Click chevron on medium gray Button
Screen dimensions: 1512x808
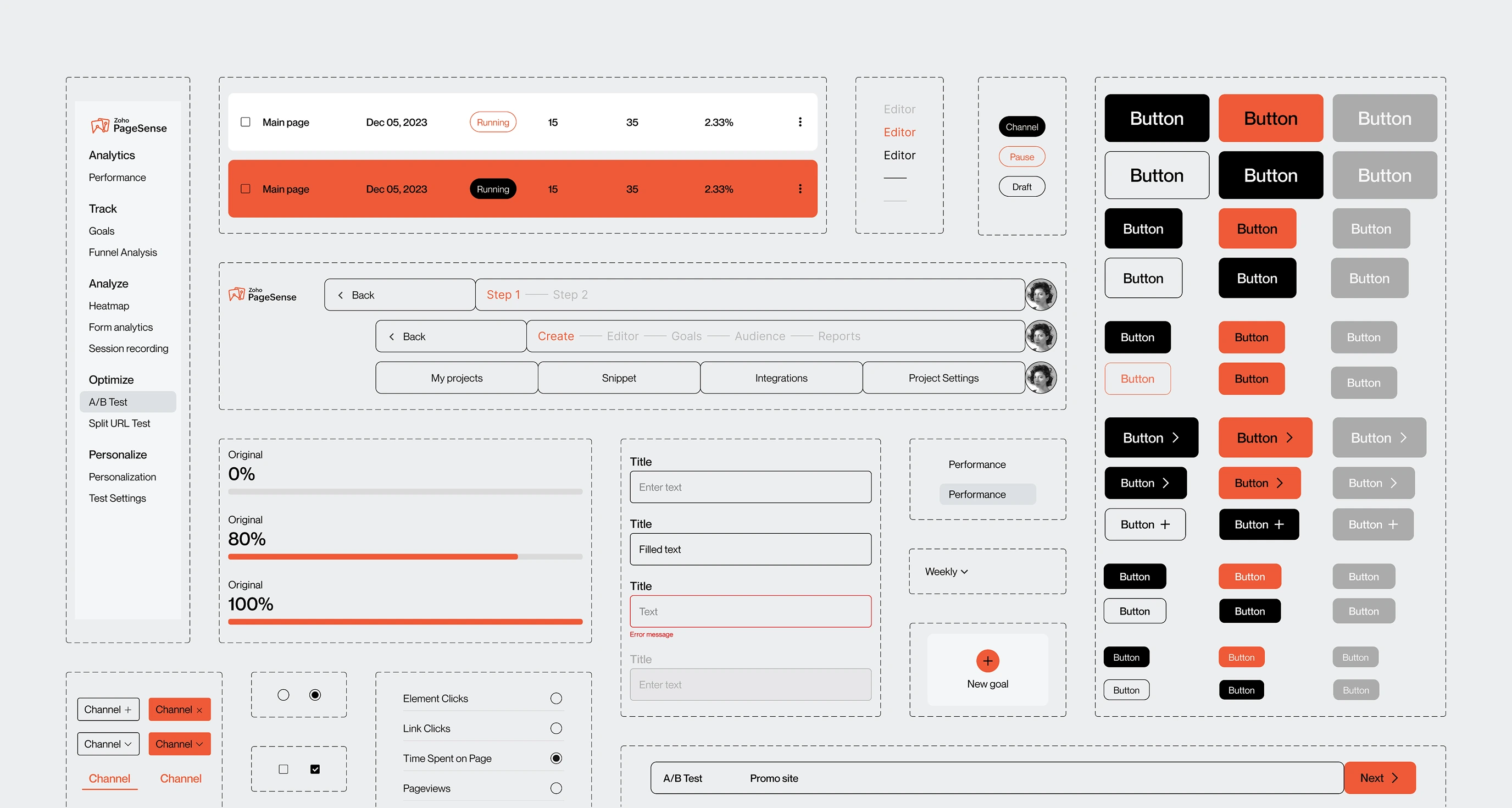point(1393,483)
